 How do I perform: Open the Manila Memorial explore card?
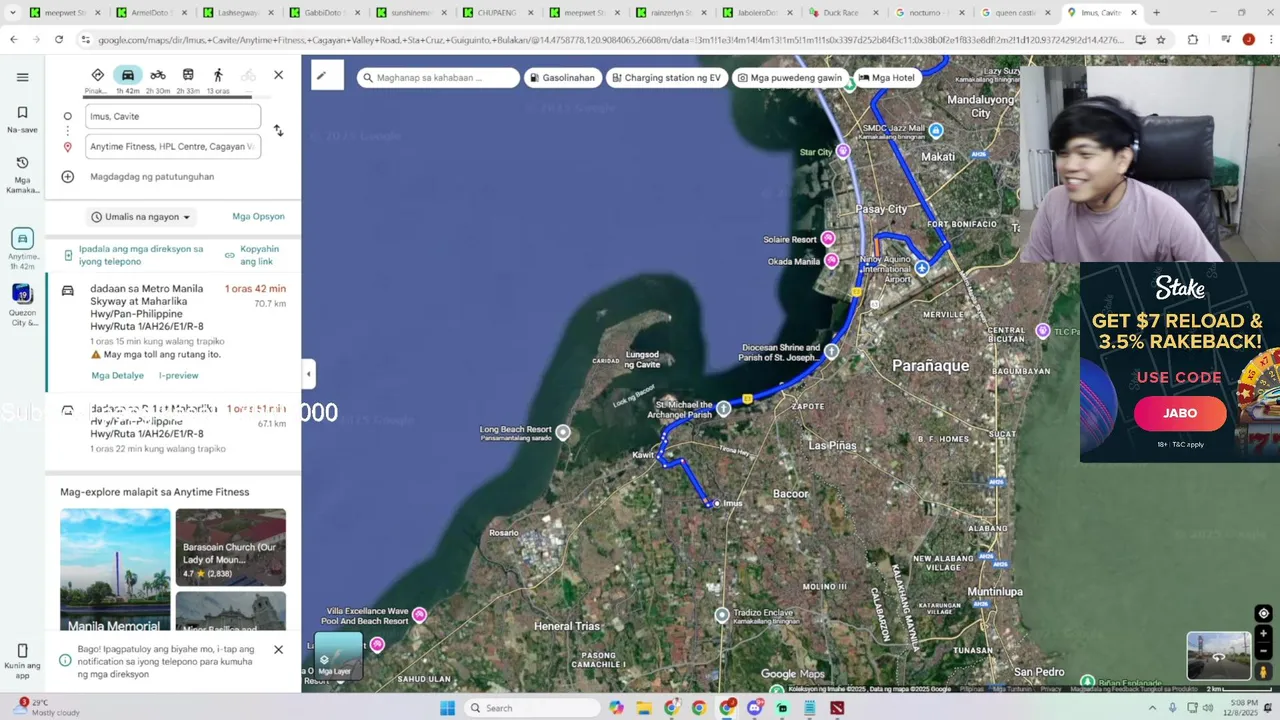point(115,570)
